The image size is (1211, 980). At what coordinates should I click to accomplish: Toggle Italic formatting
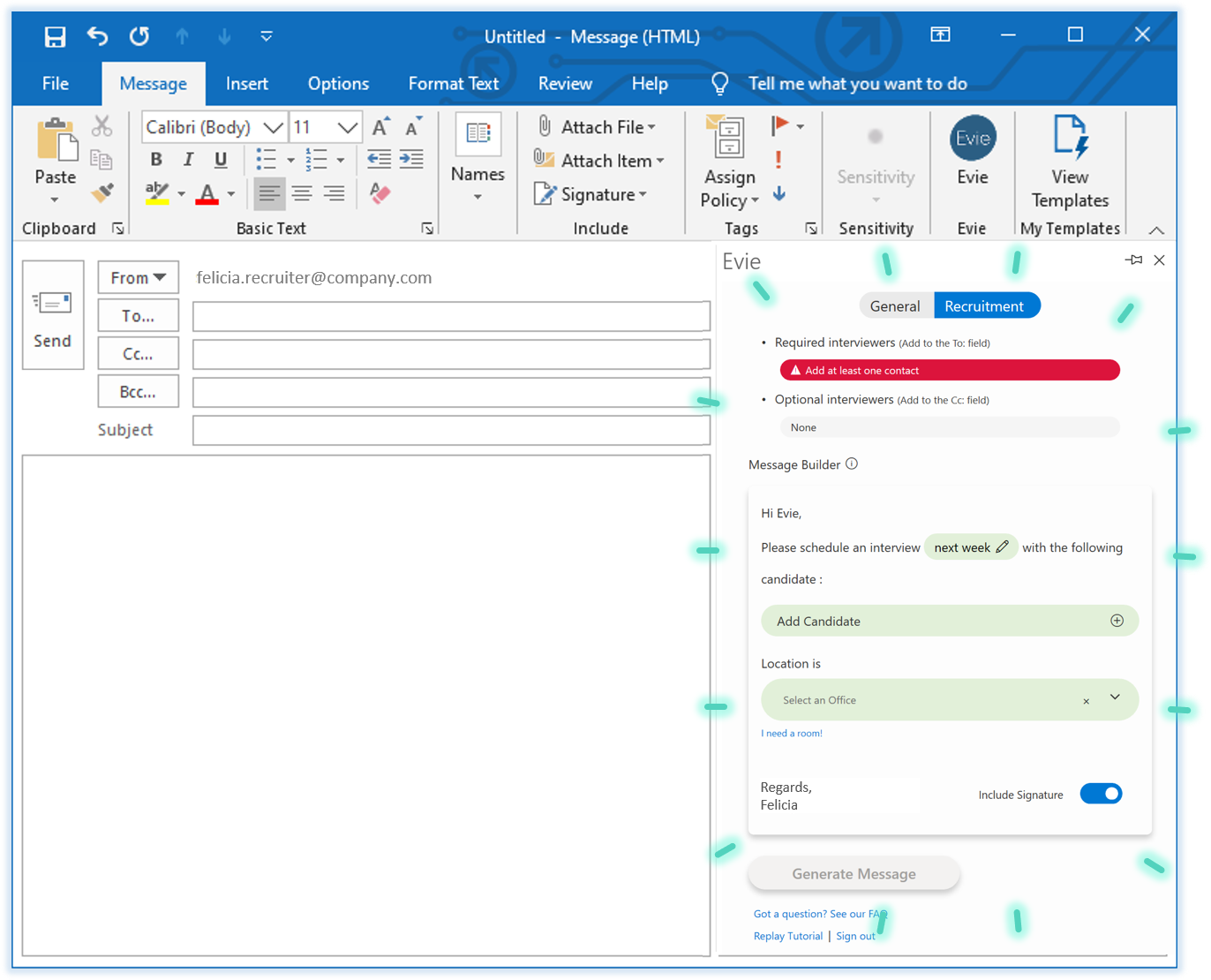tap(188, 160)
